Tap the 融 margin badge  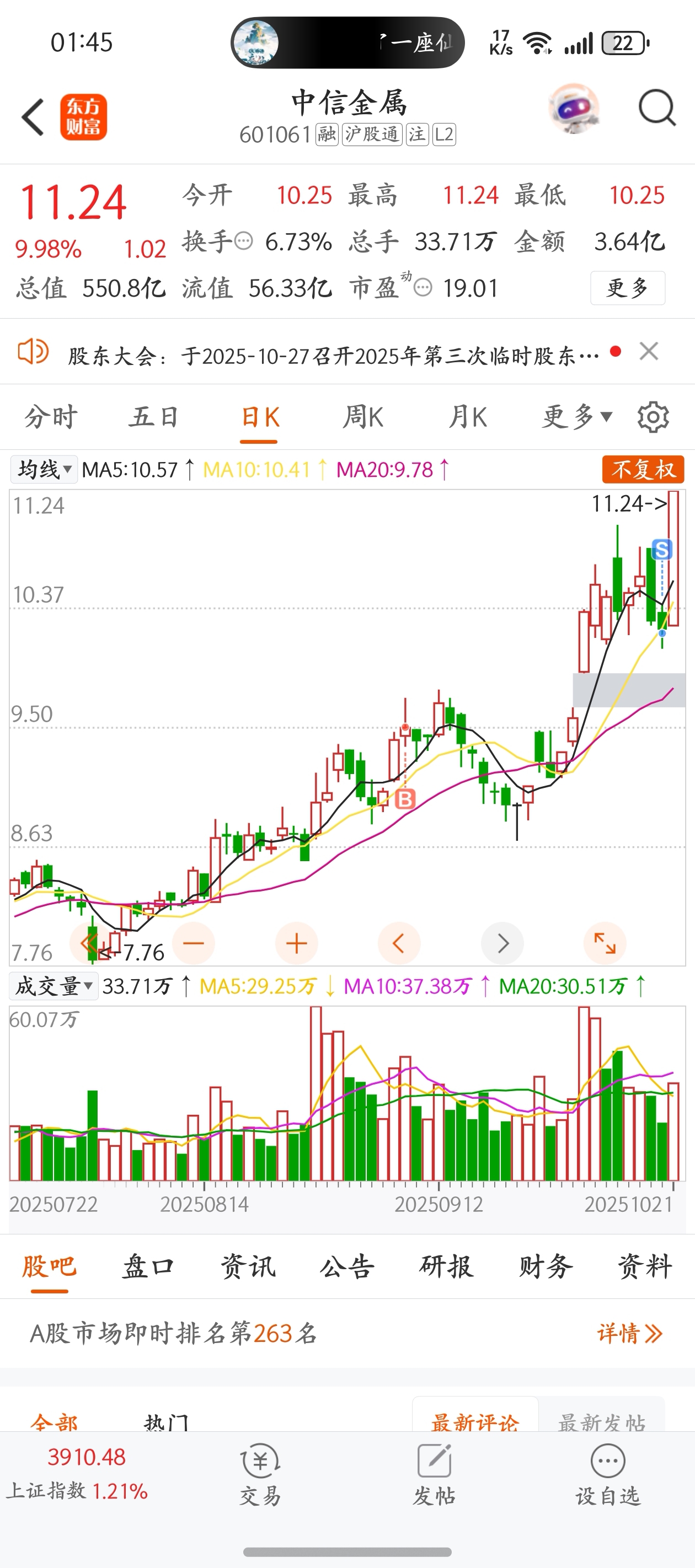pos(327,135)
